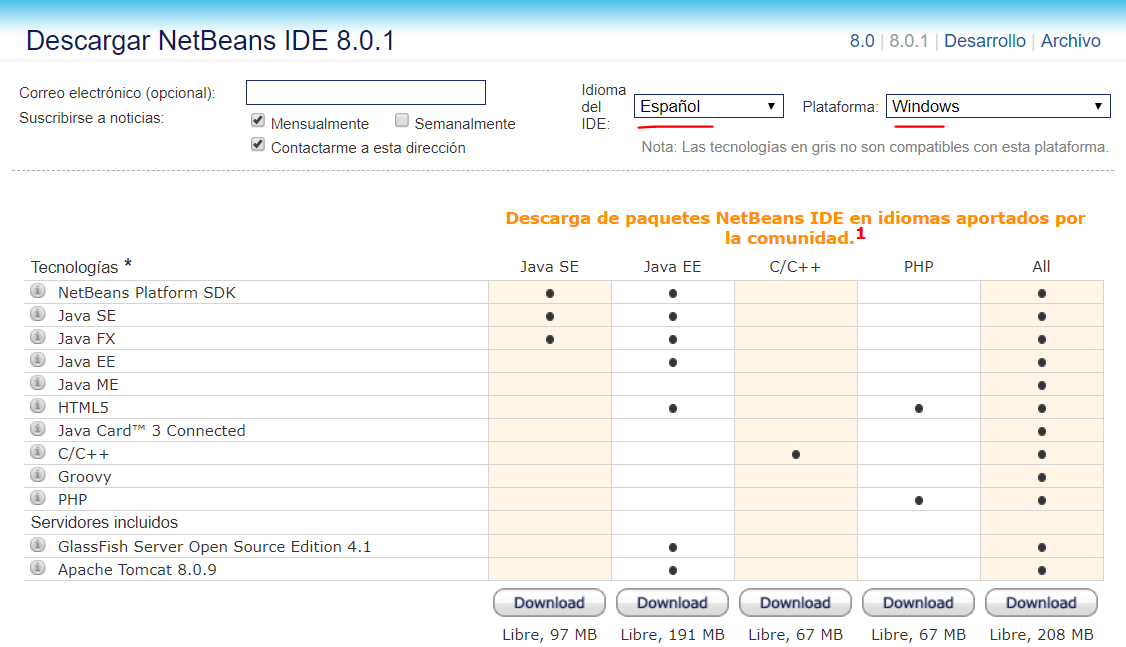Click the Java Card 3 Connected label

(x=152, y=430)
